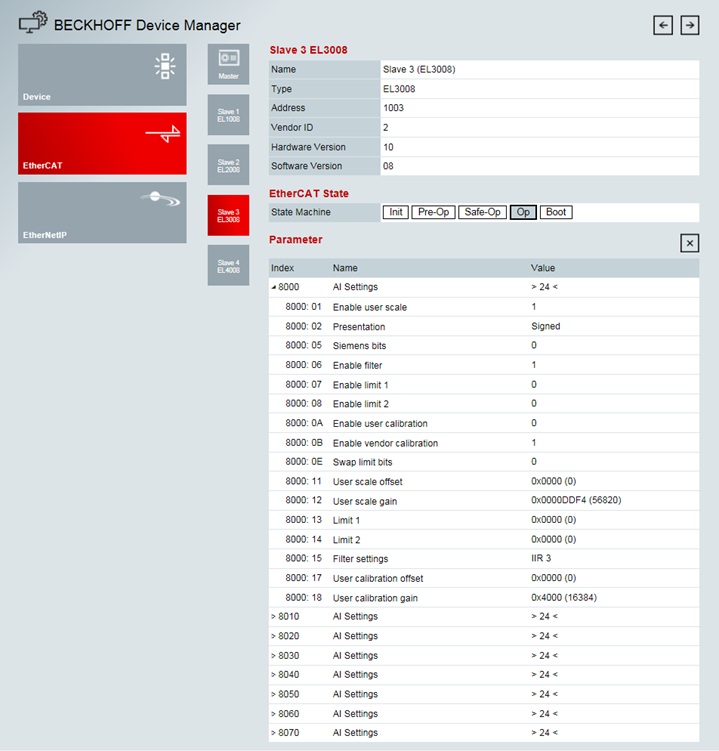Set state machine to Safe-Op

pos(482,212)
